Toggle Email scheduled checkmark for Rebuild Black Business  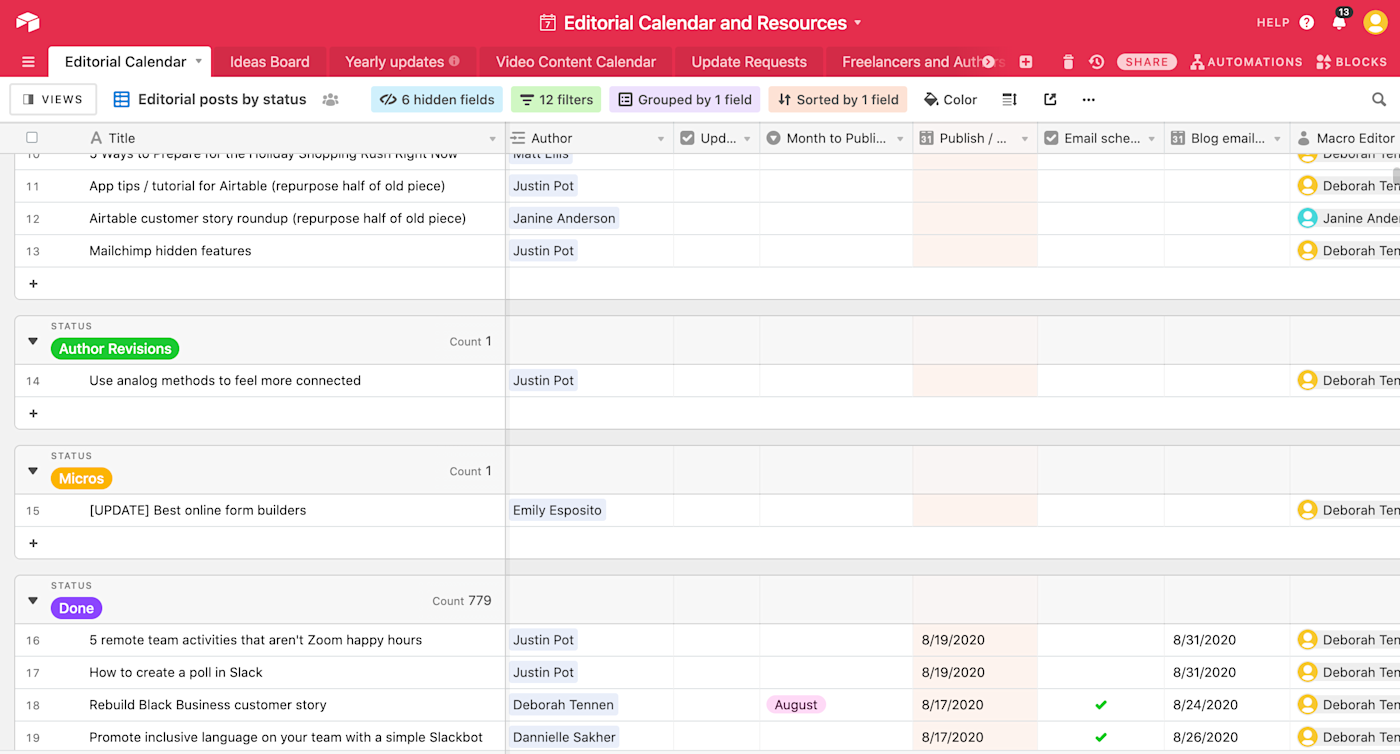click(x=1101, y=705)
